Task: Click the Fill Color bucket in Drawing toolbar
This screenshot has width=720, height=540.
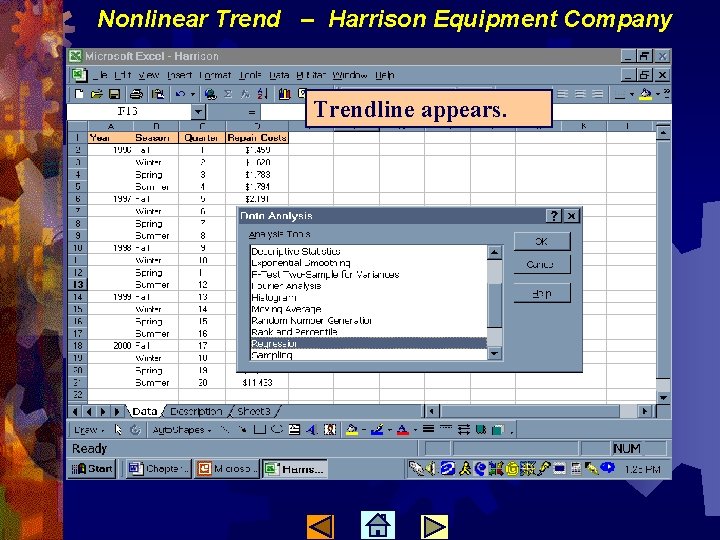Action: point(351,430)
